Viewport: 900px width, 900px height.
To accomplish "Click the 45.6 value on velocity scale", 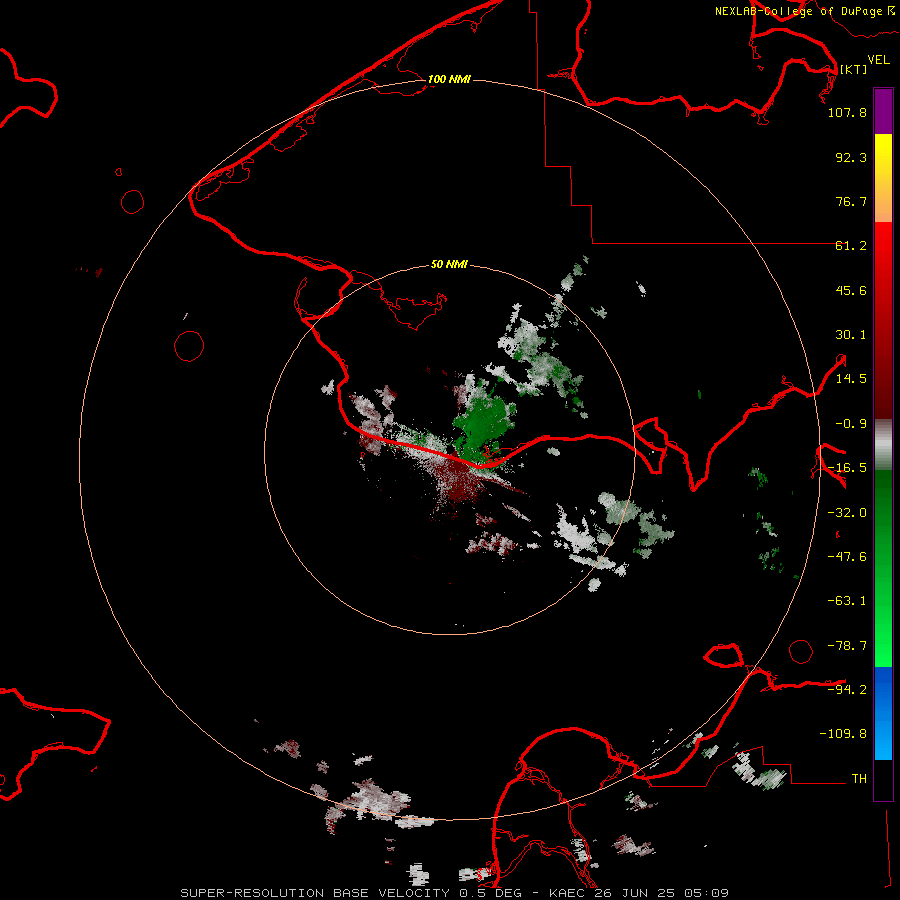I will point(851,290).
